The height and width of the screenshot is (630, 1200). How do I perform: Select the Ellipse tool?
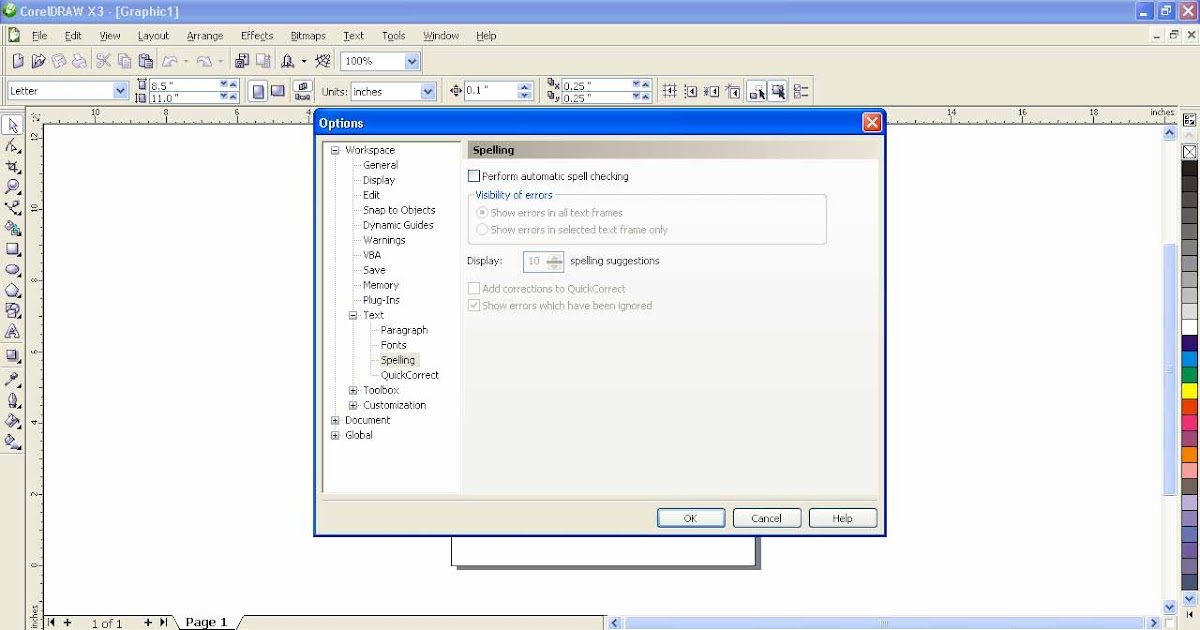13,270
